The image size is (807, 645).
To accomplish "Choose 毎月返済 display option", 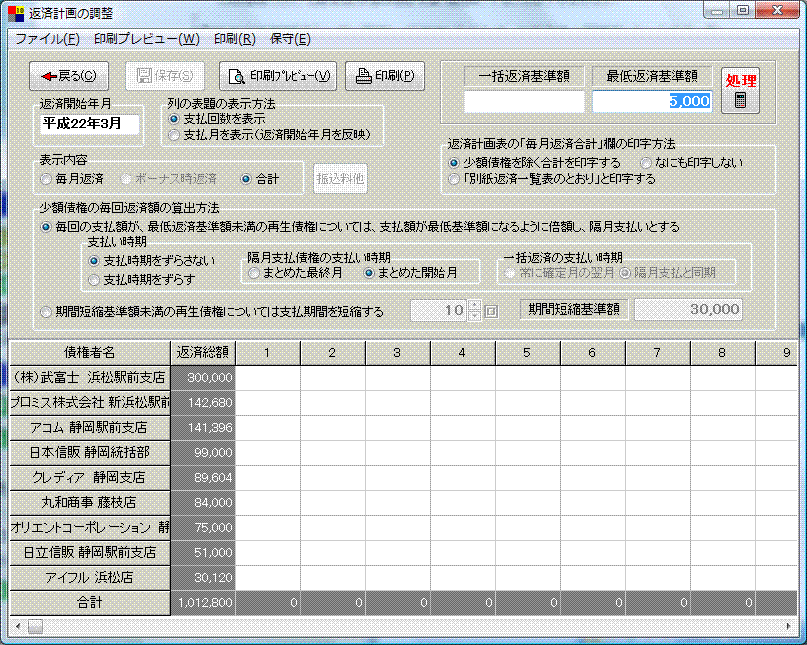I will pyautogui.click(x=46, y=179).
